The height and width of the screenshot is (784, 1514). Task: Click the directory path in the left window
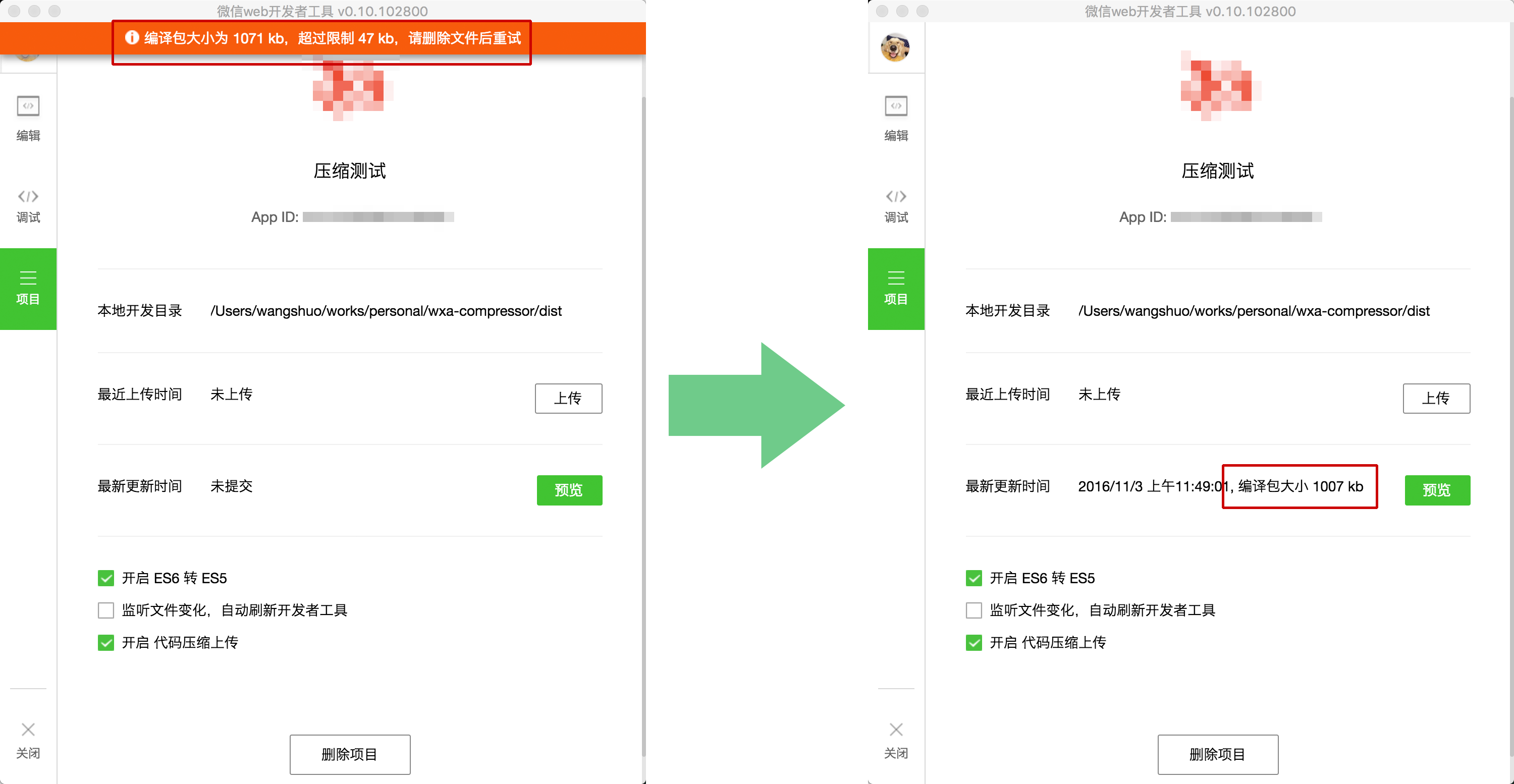pos(386,311)
